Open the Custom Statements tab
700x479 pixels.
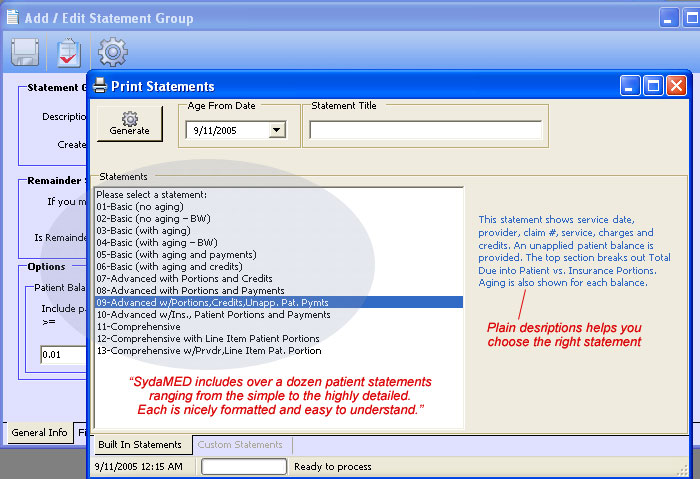click(240, 444)
